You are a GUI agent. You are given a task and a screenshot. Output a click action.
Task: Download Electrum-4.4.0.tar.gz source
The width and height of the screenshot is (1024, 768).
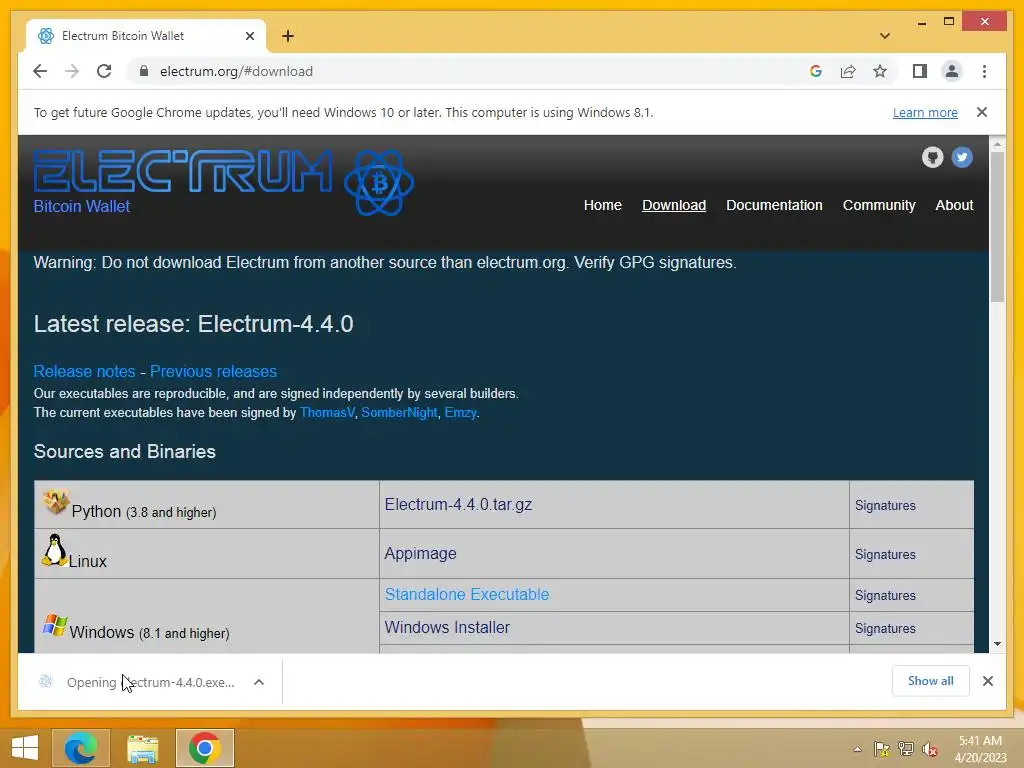[458, 504]
